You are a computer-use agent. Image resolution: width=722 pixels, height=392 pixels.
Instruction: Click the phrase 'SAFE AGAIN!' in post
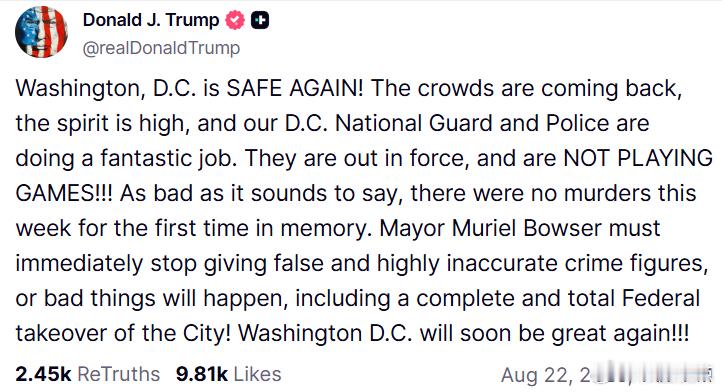pos(295,88)
